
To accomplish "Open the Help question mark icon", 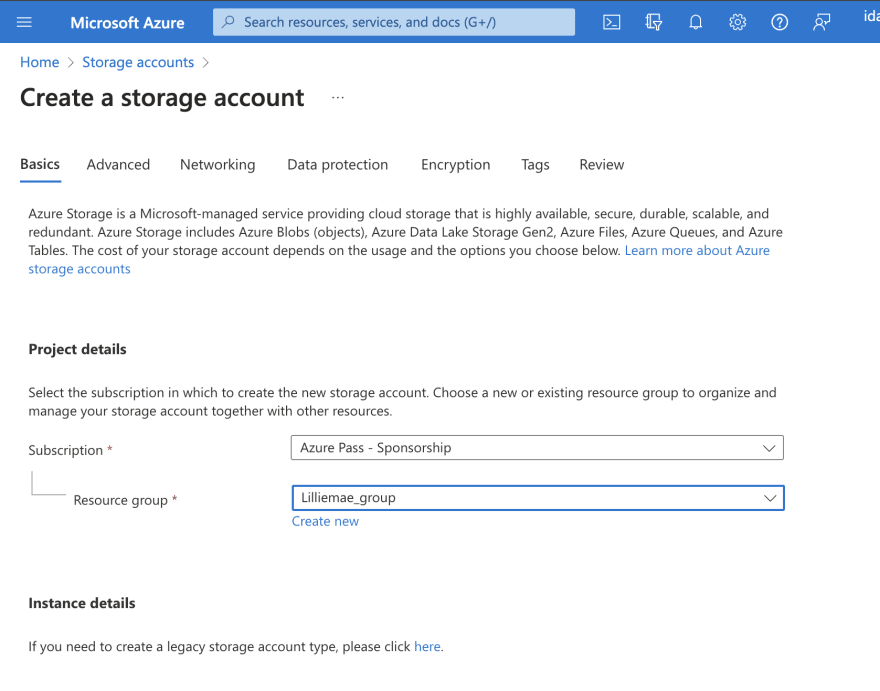I will 780,22.
